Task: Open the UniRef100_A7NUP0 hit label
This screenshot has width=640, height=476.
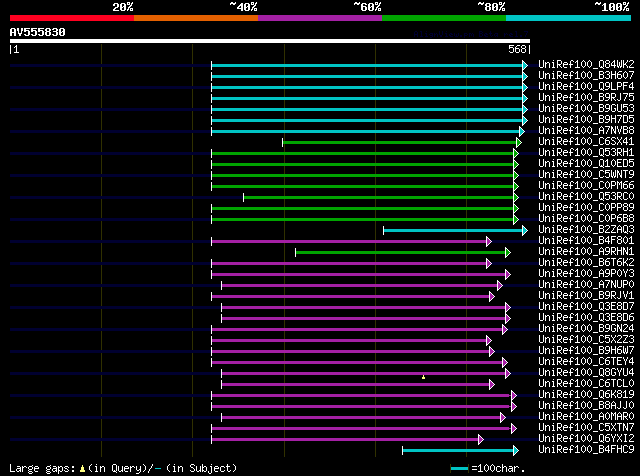Action: click(586, 285)
